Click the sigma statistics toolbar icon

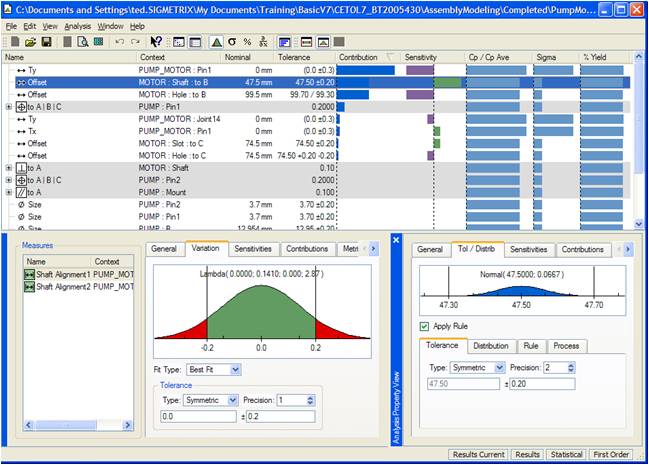(x=232, y=42)
